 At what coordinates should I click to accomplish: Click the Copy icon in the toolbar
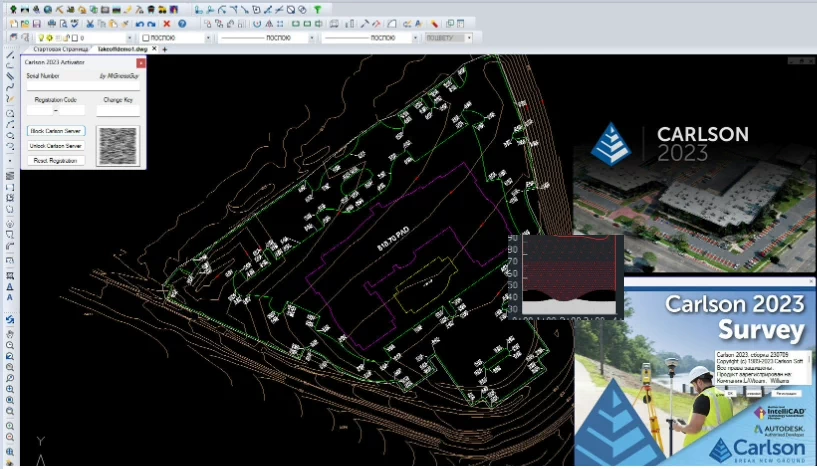[x=102, y=23]
